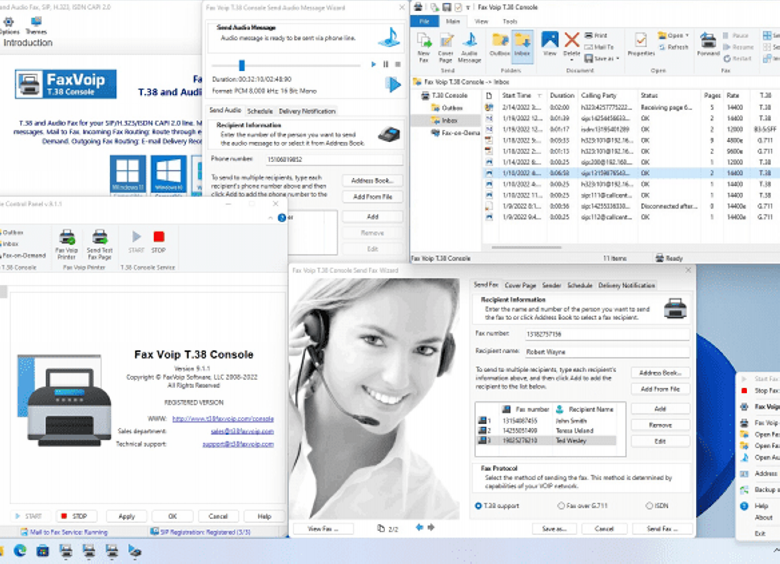Image resolution: width=780 pixels, height=564 pixels.
Task: Click Help button in Control Panel
Action: pyautogui.click(x=264, y=516)
